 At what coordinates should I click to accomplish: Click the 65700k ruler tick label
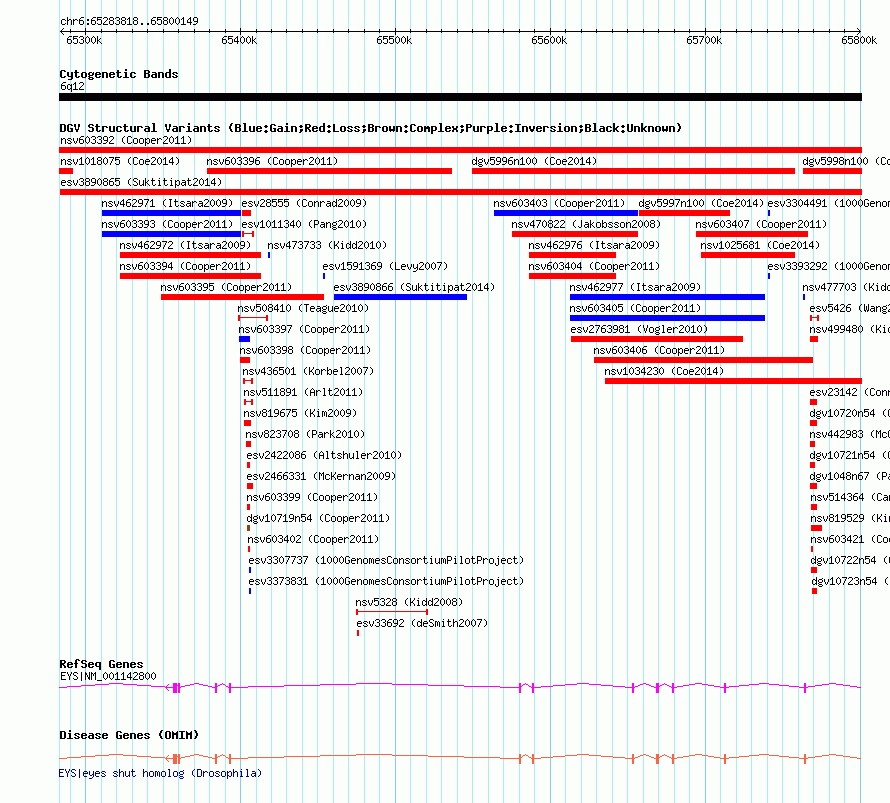[x=704, y=40]
